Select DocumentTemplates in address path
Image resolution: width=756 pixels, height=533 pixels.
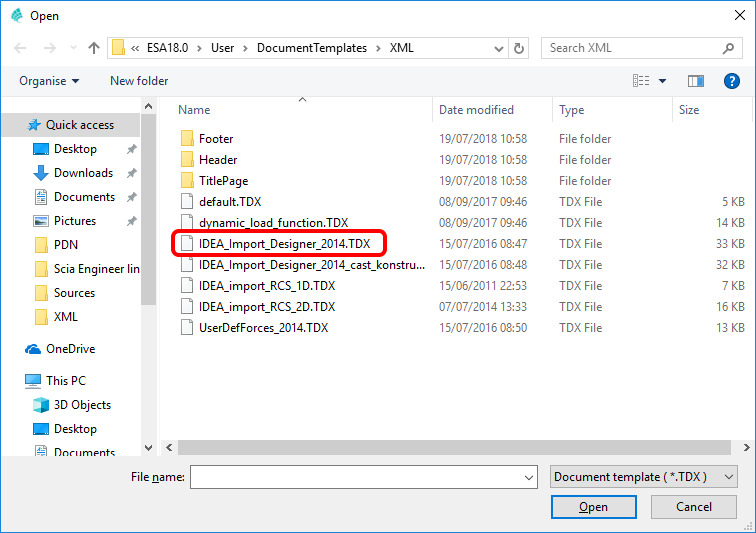(311, 48)
